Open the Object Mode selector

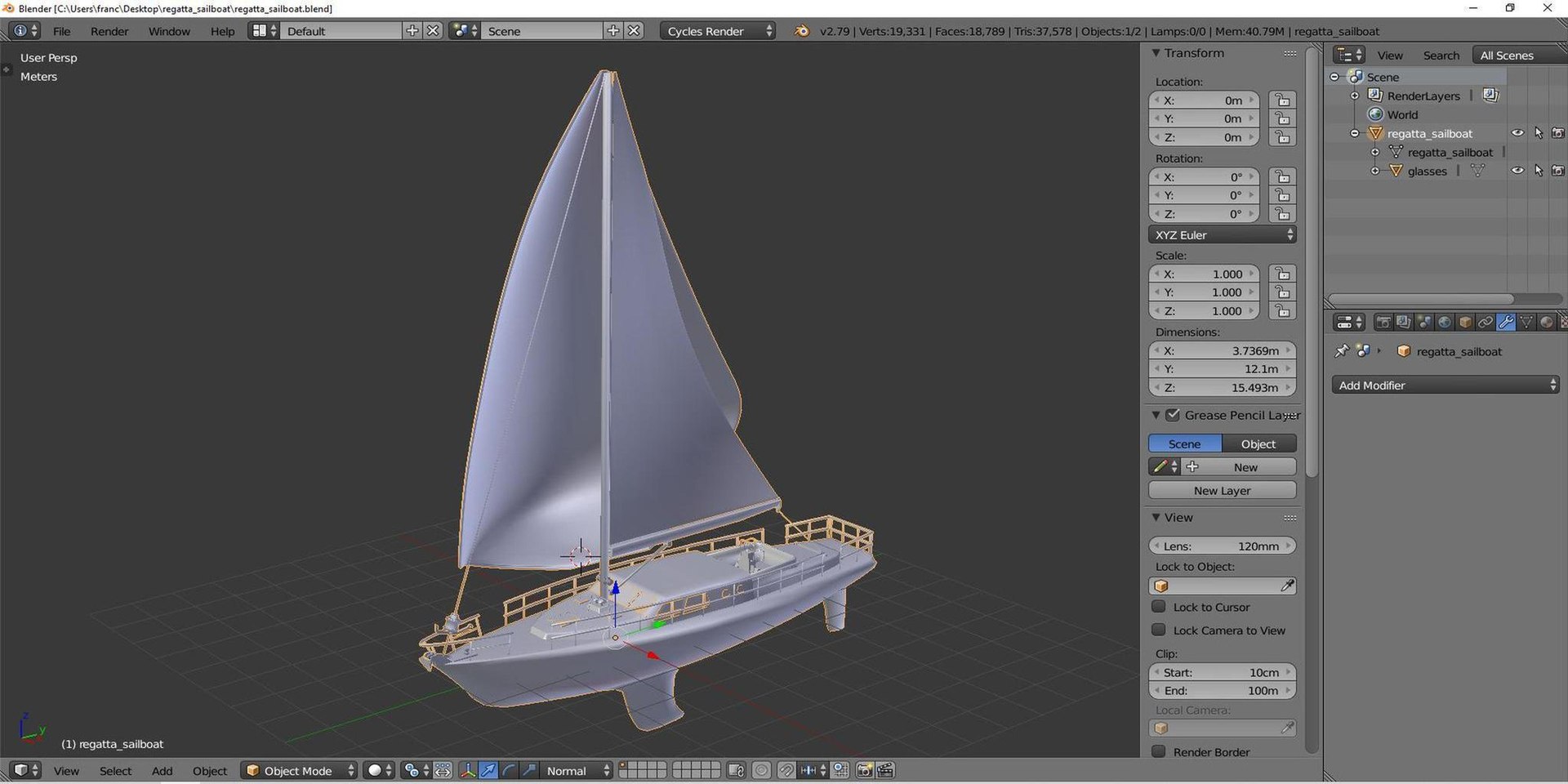[299, 770]
